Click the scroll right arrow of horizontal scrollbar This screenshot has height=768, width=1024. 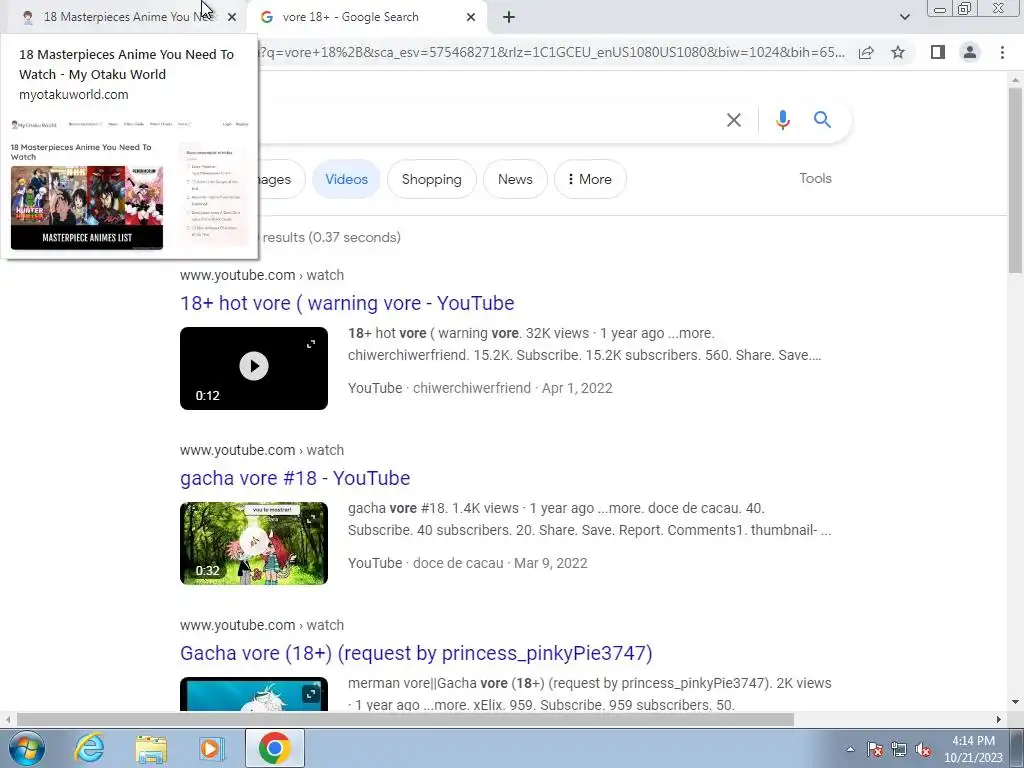click(999, 719)
